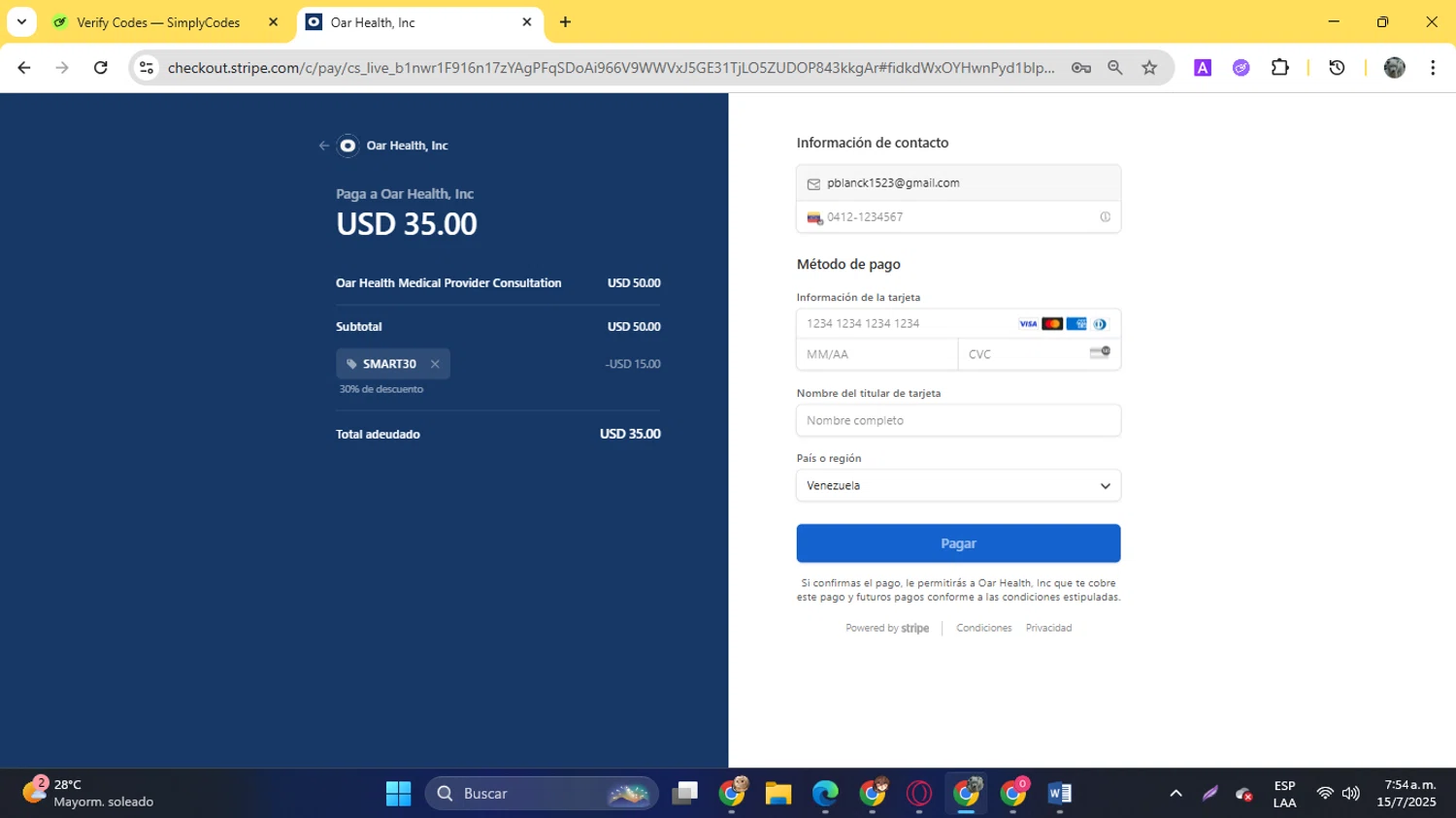This screenshot has width=1456, height=818.
Task: Click the browser forward button
Action: 62,68
